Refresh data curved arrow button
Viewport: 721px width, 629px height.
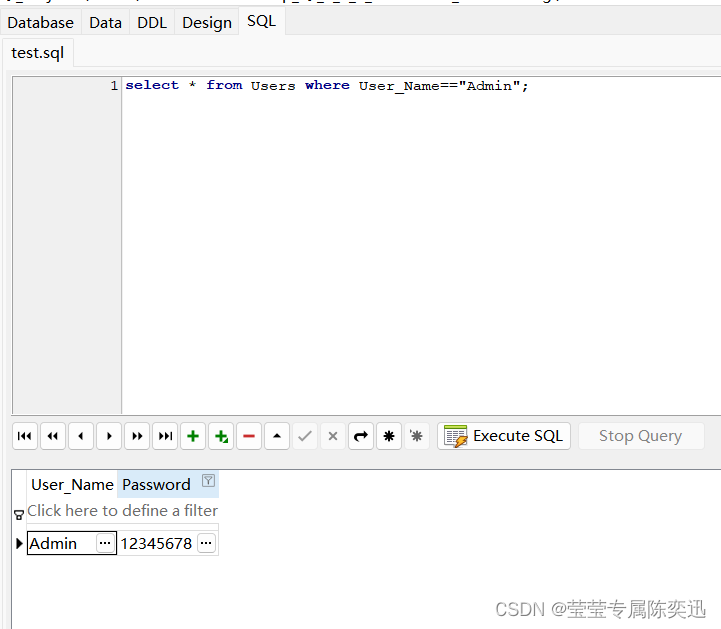361,436
